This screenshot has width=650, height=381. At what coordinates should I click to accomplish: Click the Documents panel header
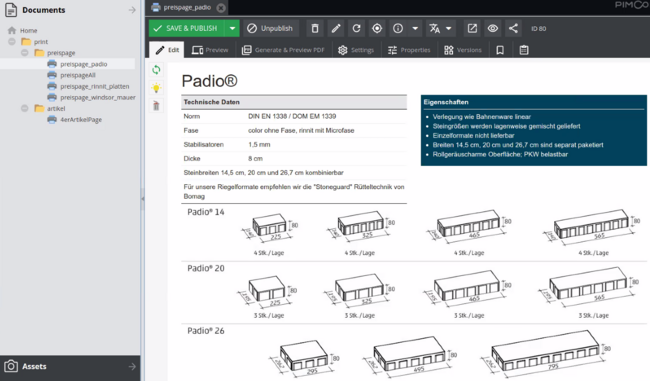(70, 10)
